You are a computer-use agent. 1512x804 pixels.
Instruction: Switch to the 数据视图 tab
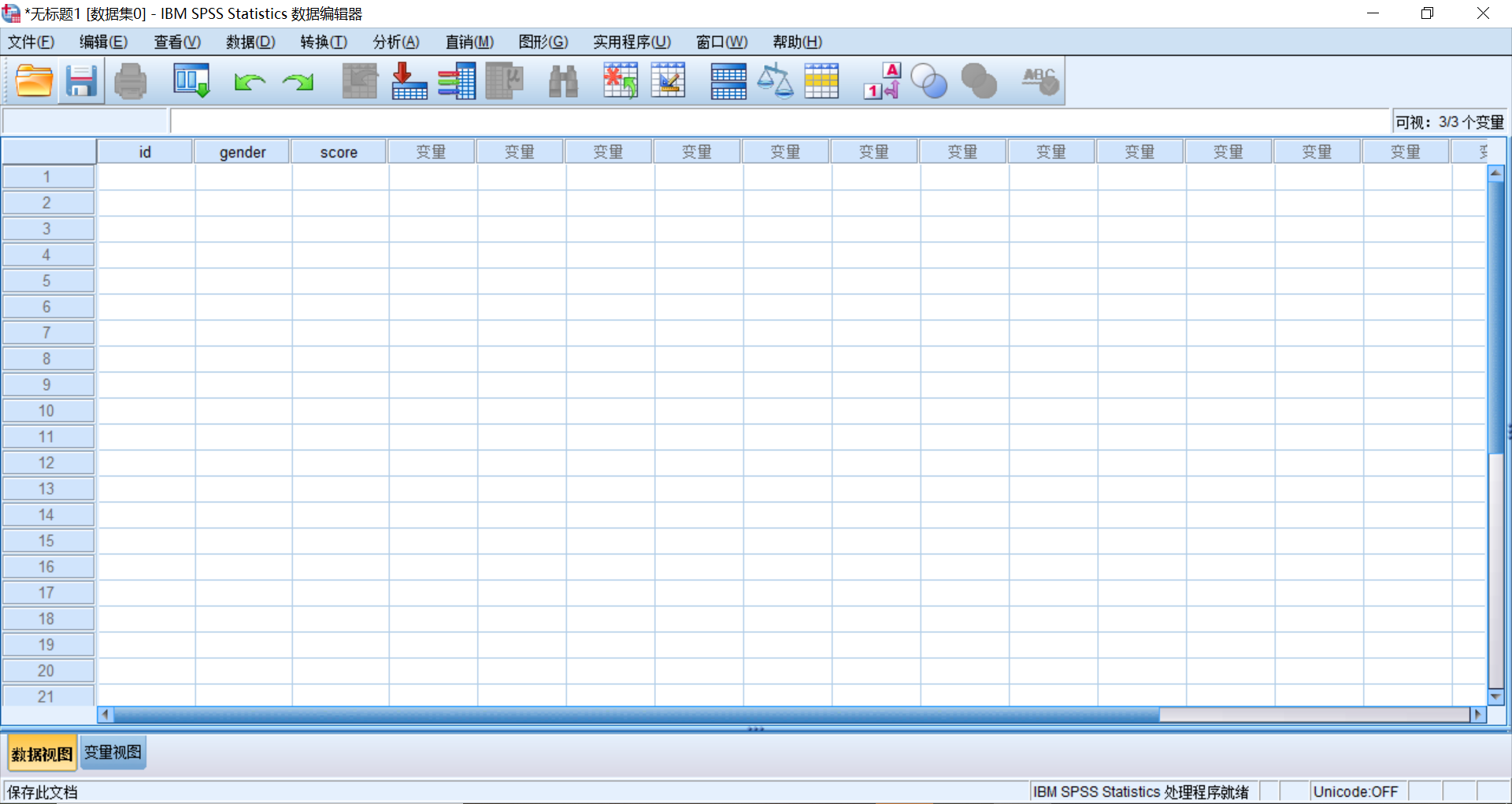(x=42, y=754)
